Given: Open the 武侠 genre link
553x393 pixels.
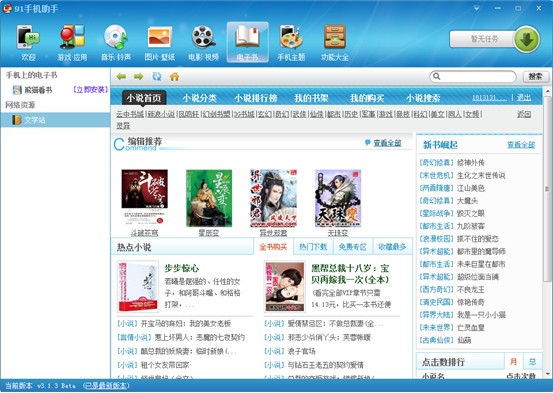Looking at the screenshot, I should [299, 114].
